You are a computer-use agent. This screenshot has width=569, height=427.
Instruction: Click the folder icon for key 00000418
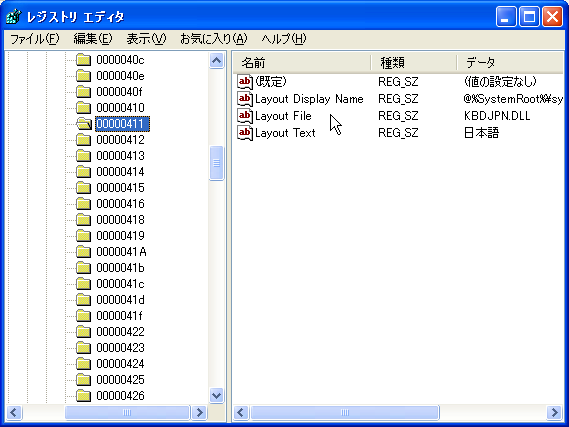[x=83, y=219]
